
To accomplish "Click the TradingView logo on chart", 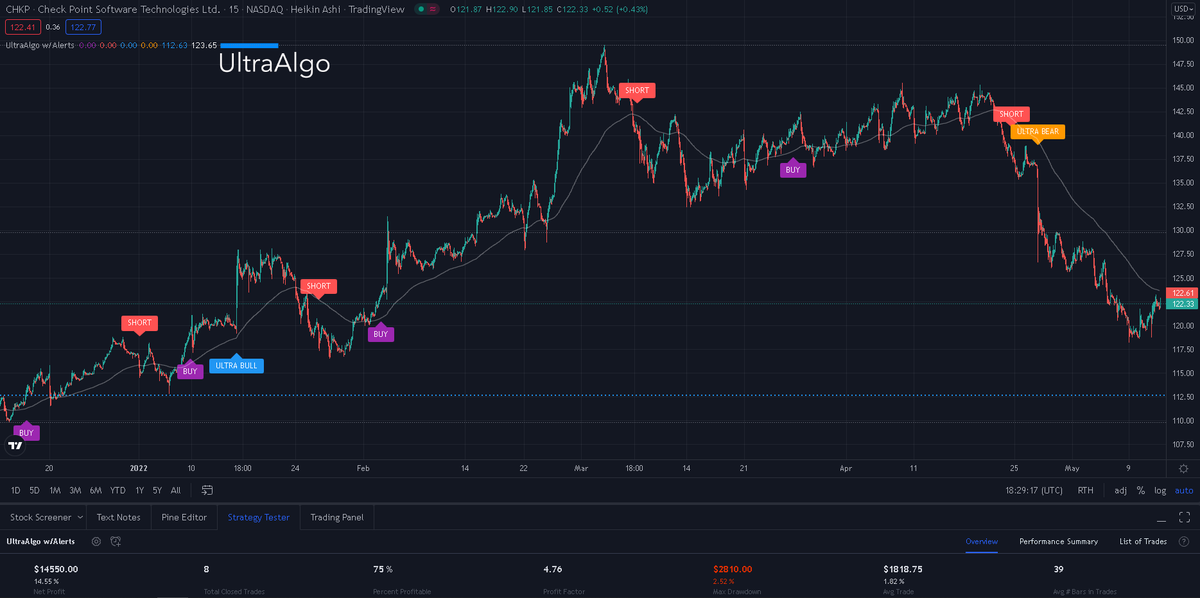I will click(15, 446).
